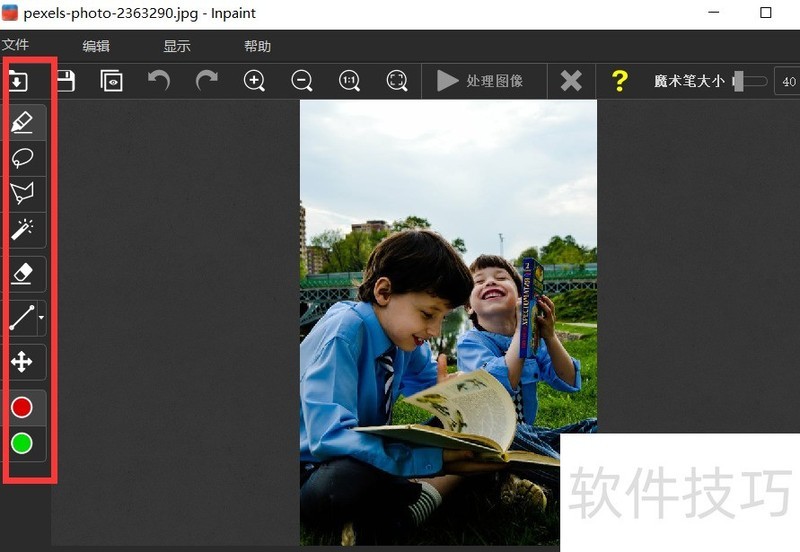This screenshot has height=552, width=800.
Task: Click the Open file icon
Action: coord(18,81)
